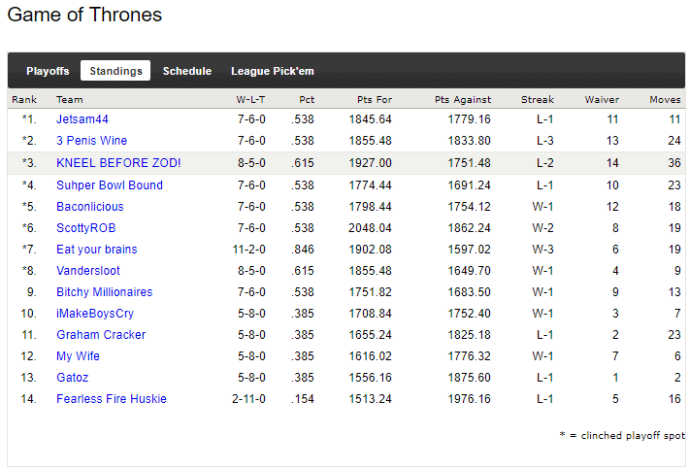Click the Moves column header
Image resolution: width=689 pixels, height=469 pixels.
665,99
